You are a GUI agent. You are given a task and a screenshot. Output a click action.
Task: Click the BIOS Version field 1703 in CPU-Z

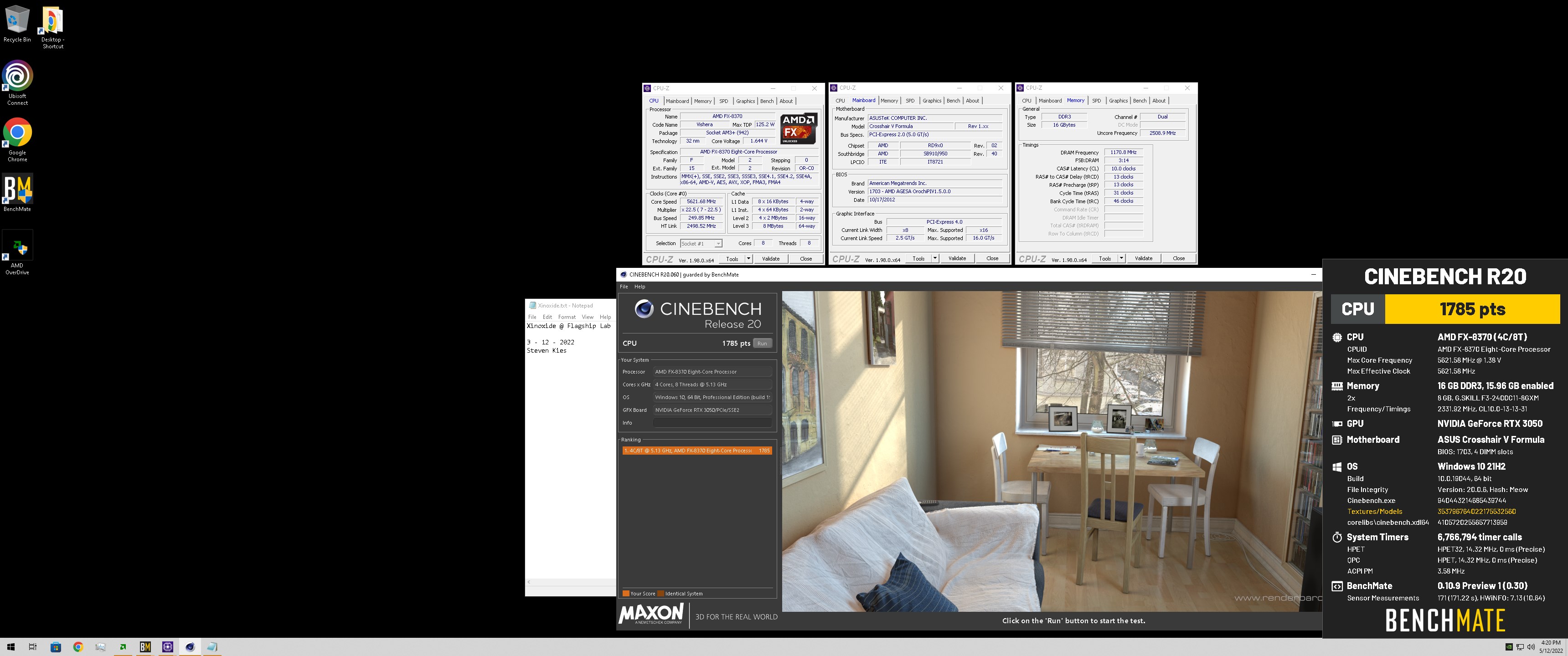click(x=935, y=192)
